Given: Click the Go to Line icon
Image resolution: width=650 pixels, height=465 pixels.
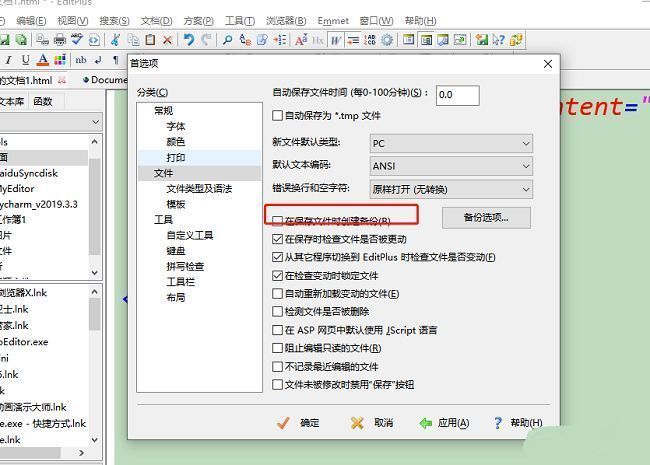Looking at the screenshot, I should 280,40.
